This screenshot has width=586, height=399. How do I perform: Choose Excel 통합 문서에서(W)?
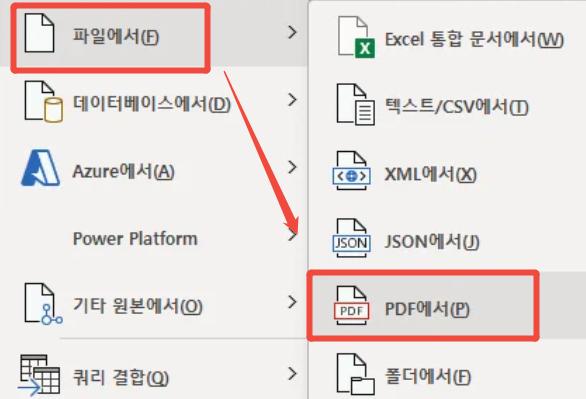coord(448,37)
